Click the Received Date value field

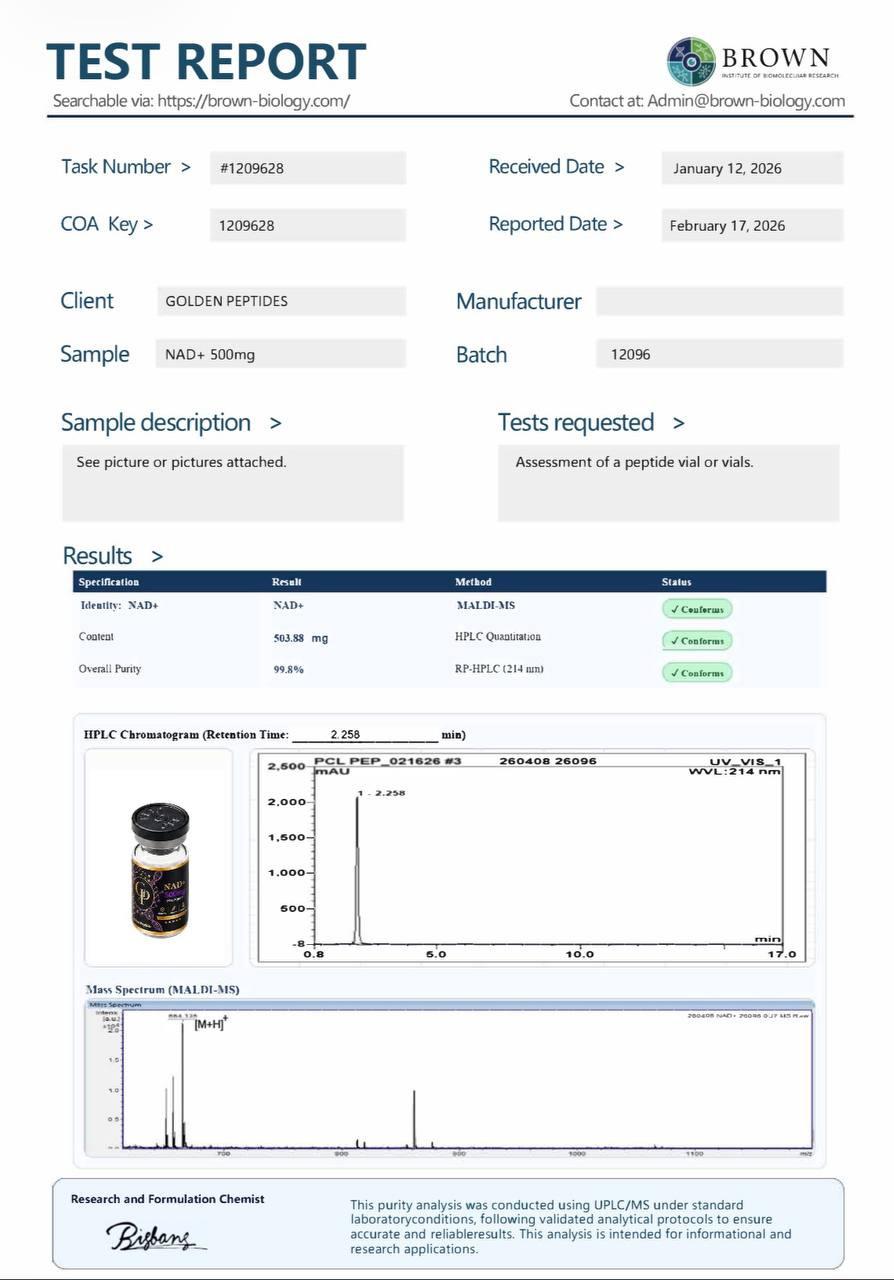tap(752, 168)
